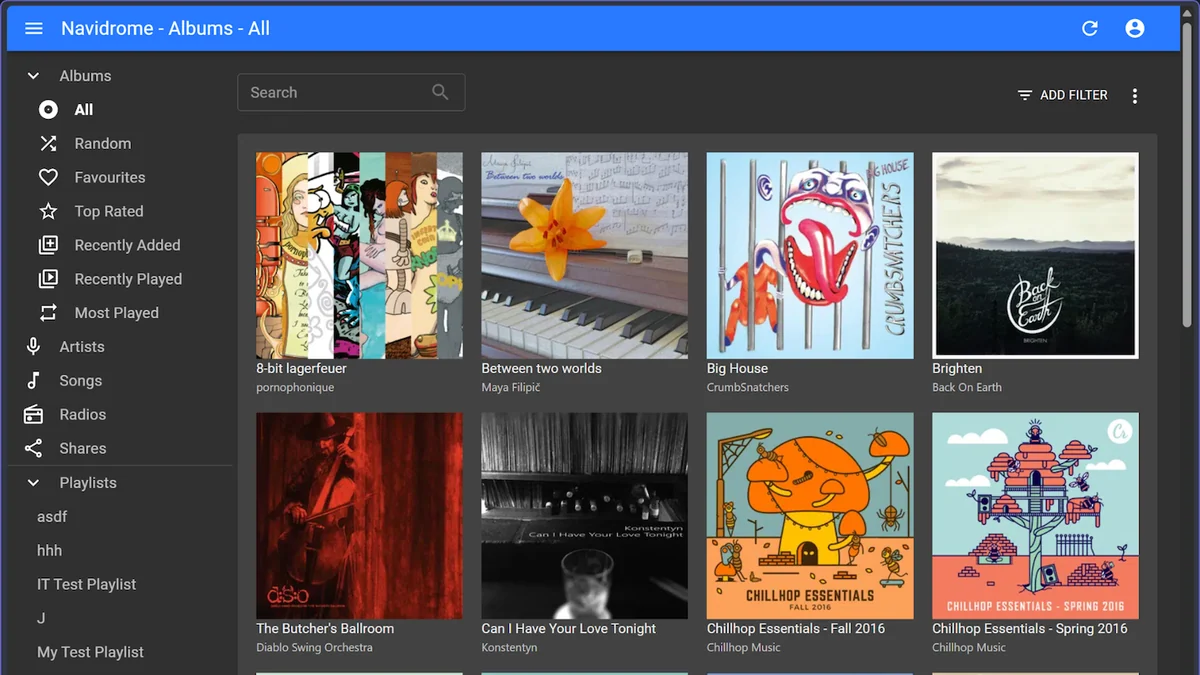Click the Artists microphone icon
Viewport: 1200px width, 675px height.
point(33,347)
